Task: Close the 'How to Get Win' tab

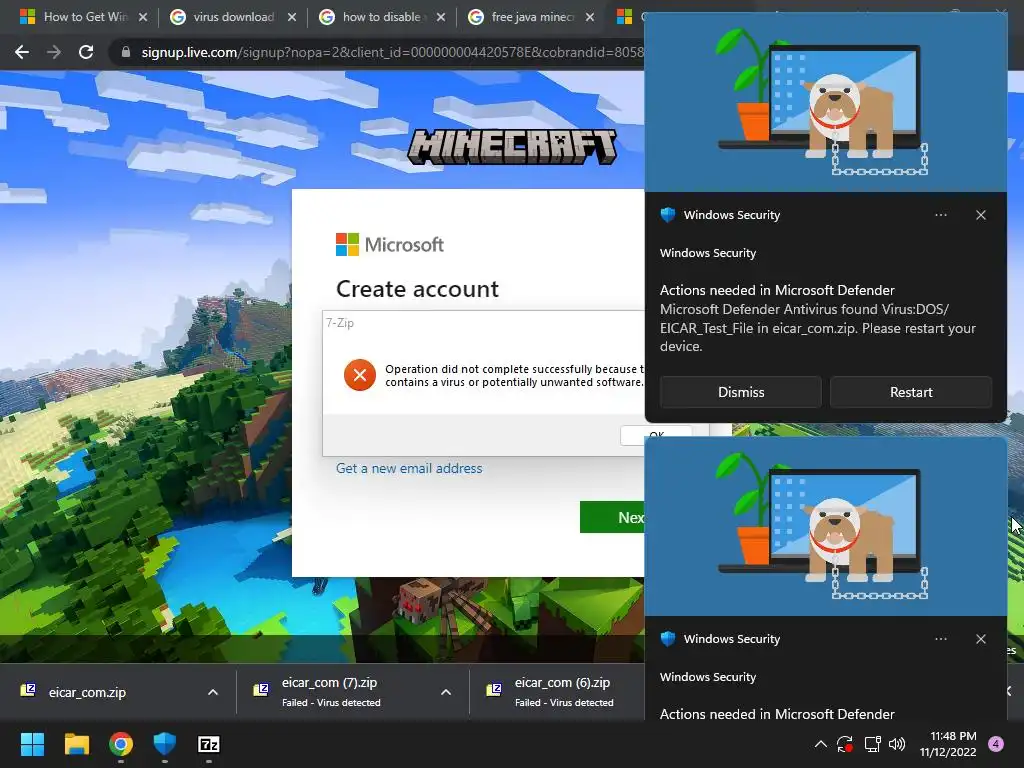Action: [143, 17]
